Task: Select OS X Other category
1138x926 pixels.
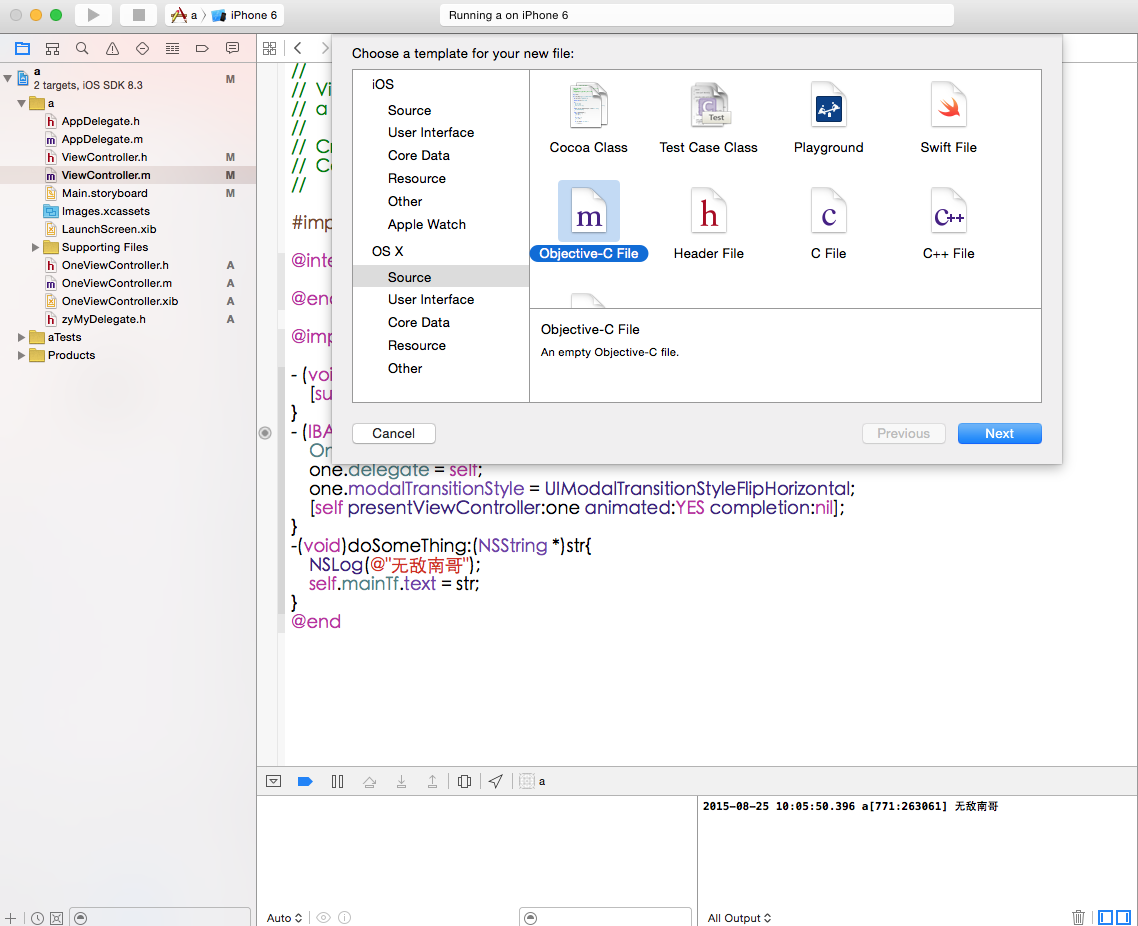Action: pos(405,369)
